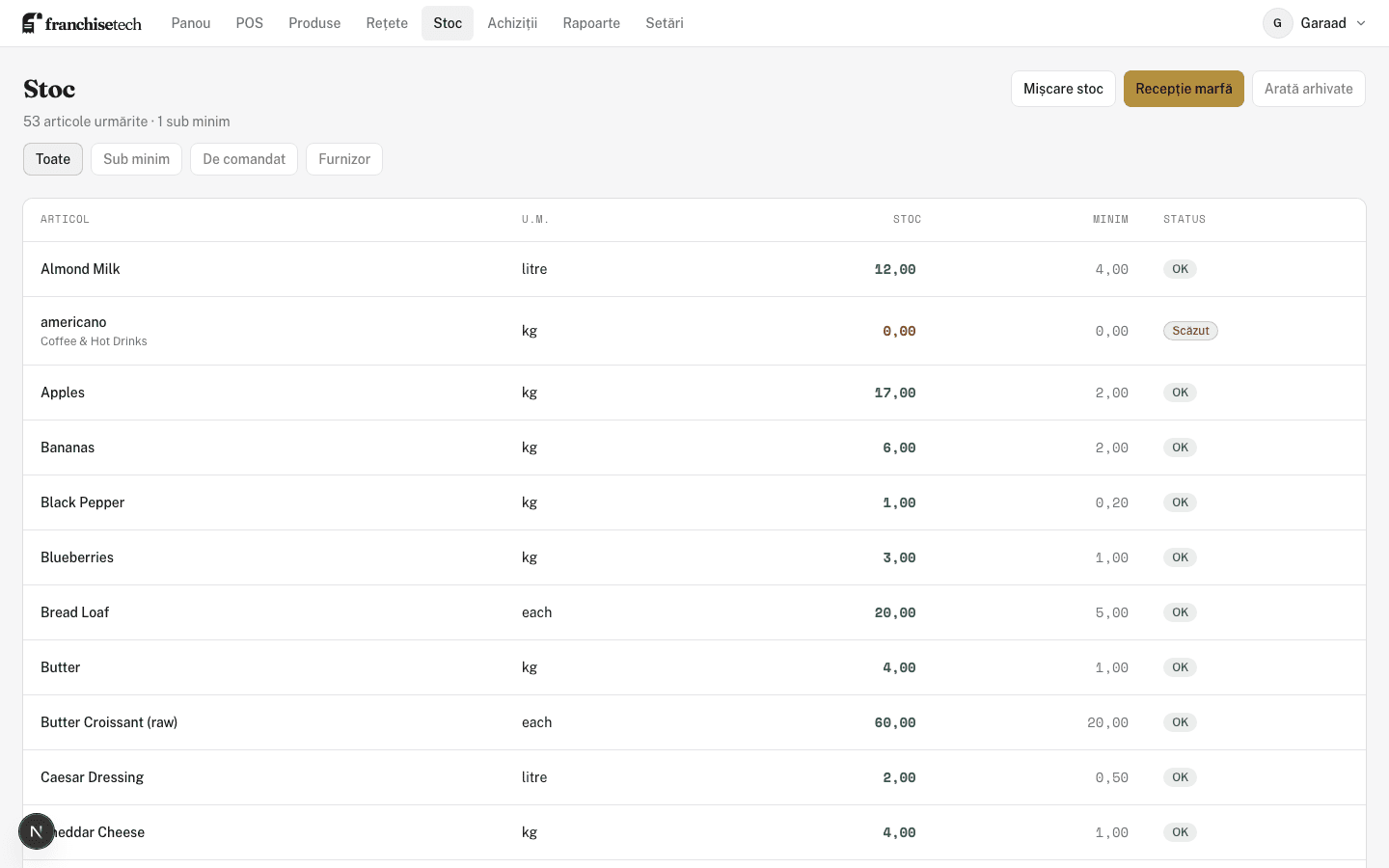
Task: Open the Next.js dev tools badge
Action: coord(37,831)
